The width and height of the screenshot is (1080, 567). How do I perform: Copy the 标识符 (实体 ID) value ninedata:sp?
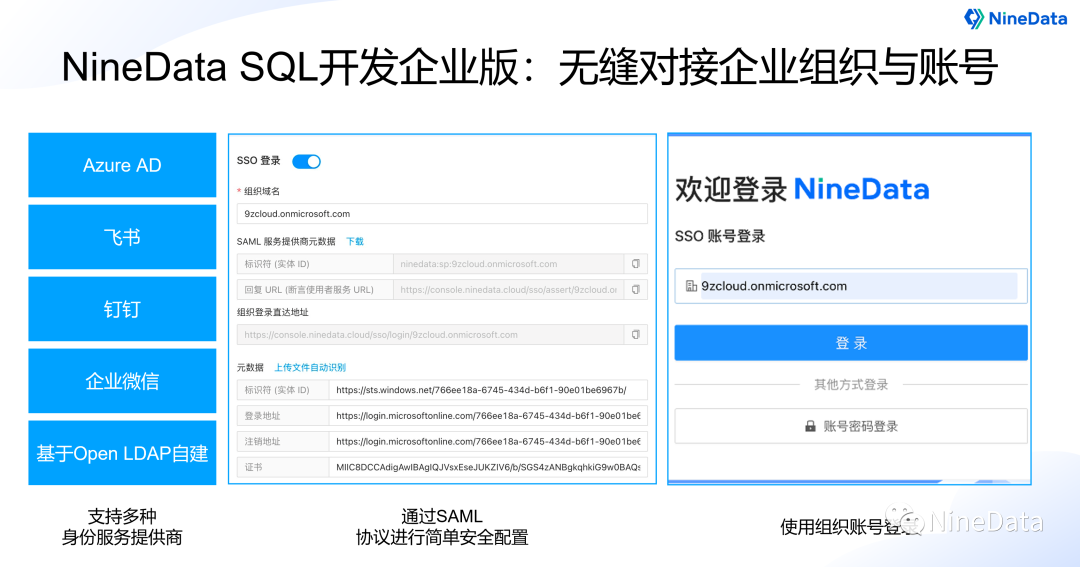[636, 264]
